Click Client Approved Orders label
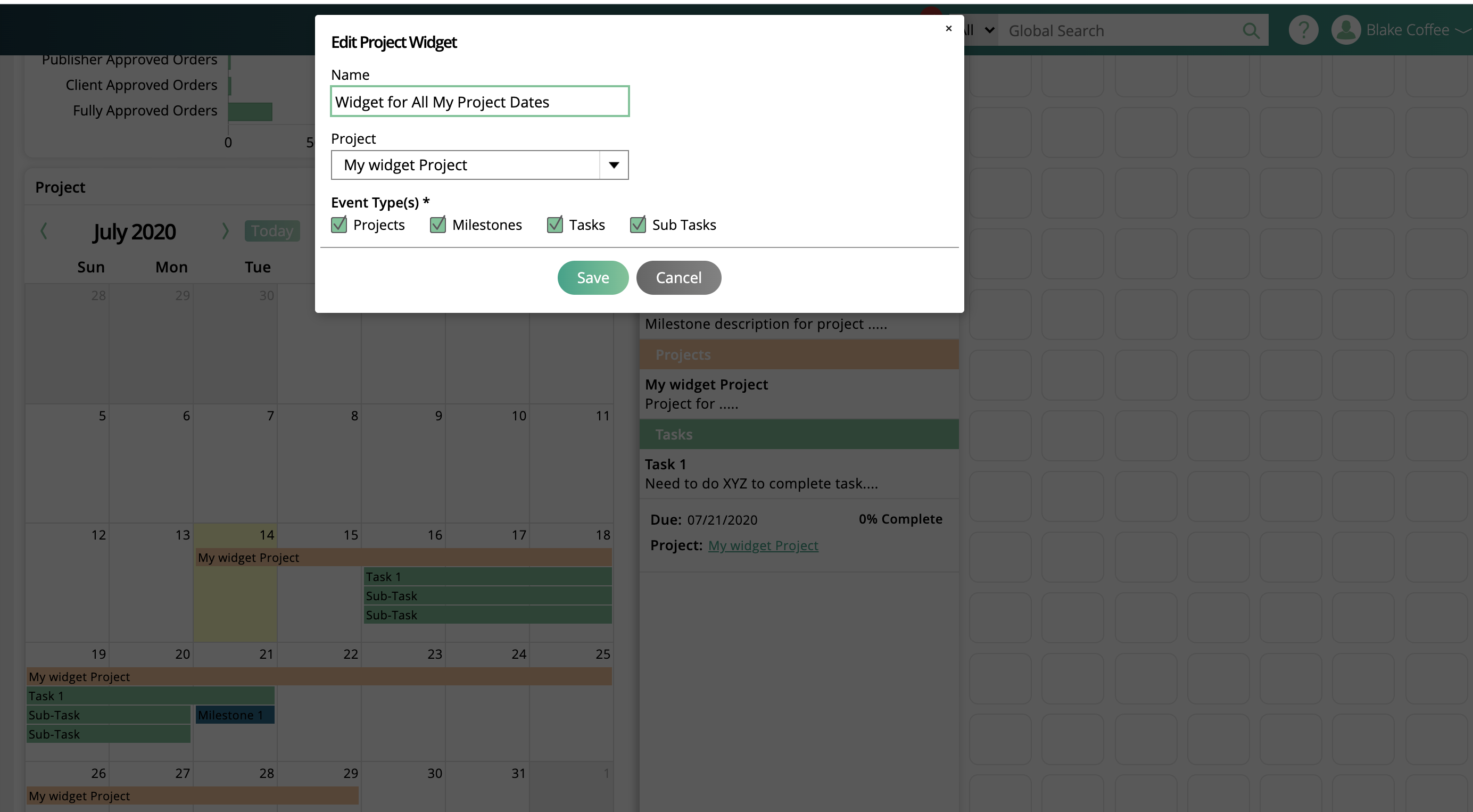 [x=141, y=85]
